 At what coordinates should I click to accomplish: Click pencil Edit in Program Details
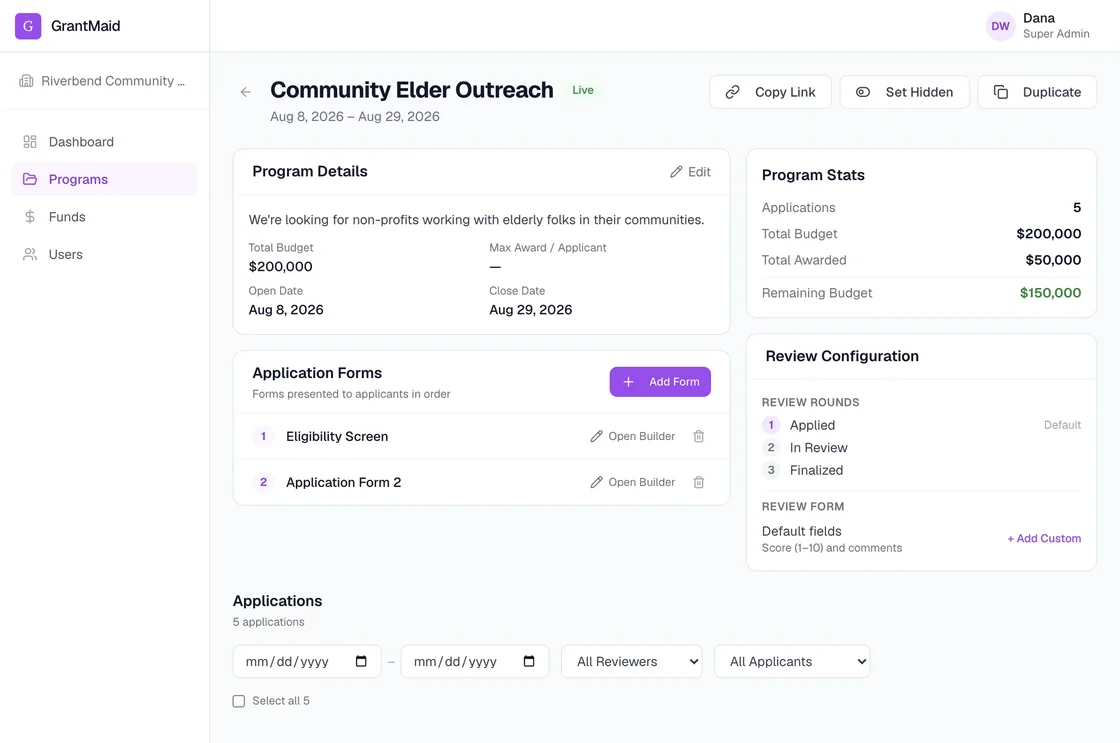coord(690,171)
